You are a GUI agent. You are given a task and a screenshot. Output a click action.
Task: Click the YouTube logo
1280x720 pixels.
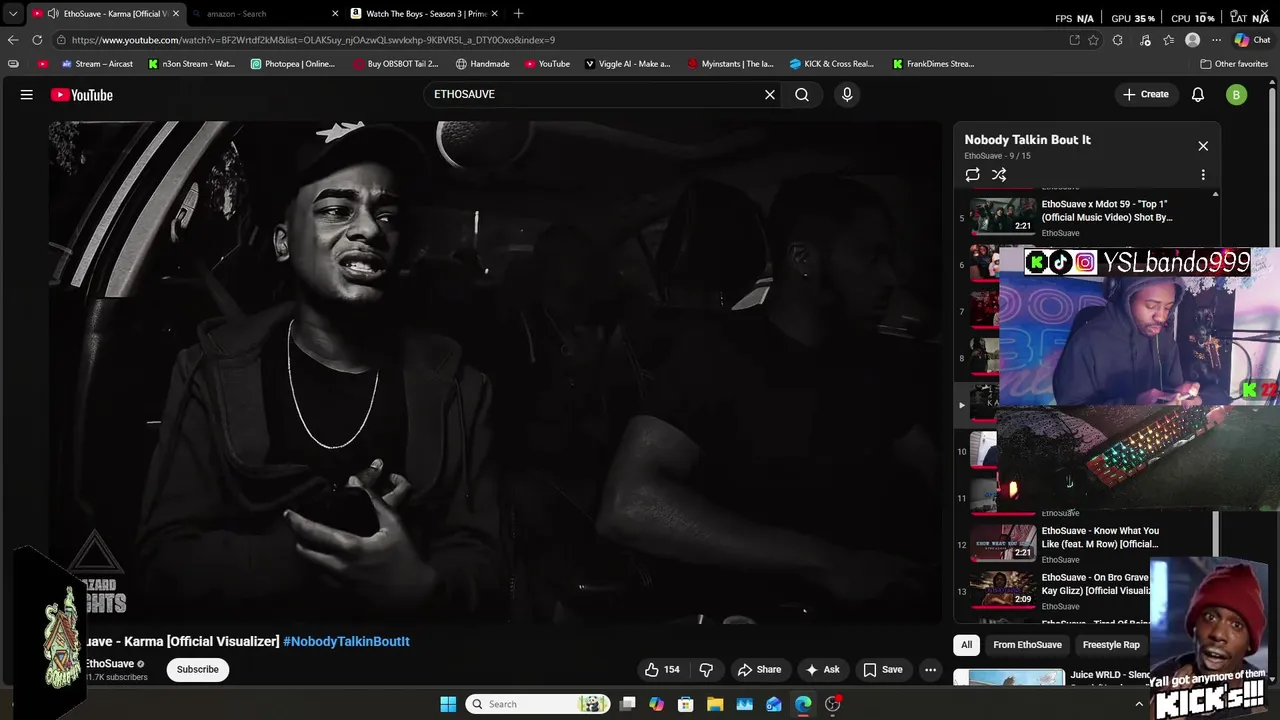pos(82,95)
